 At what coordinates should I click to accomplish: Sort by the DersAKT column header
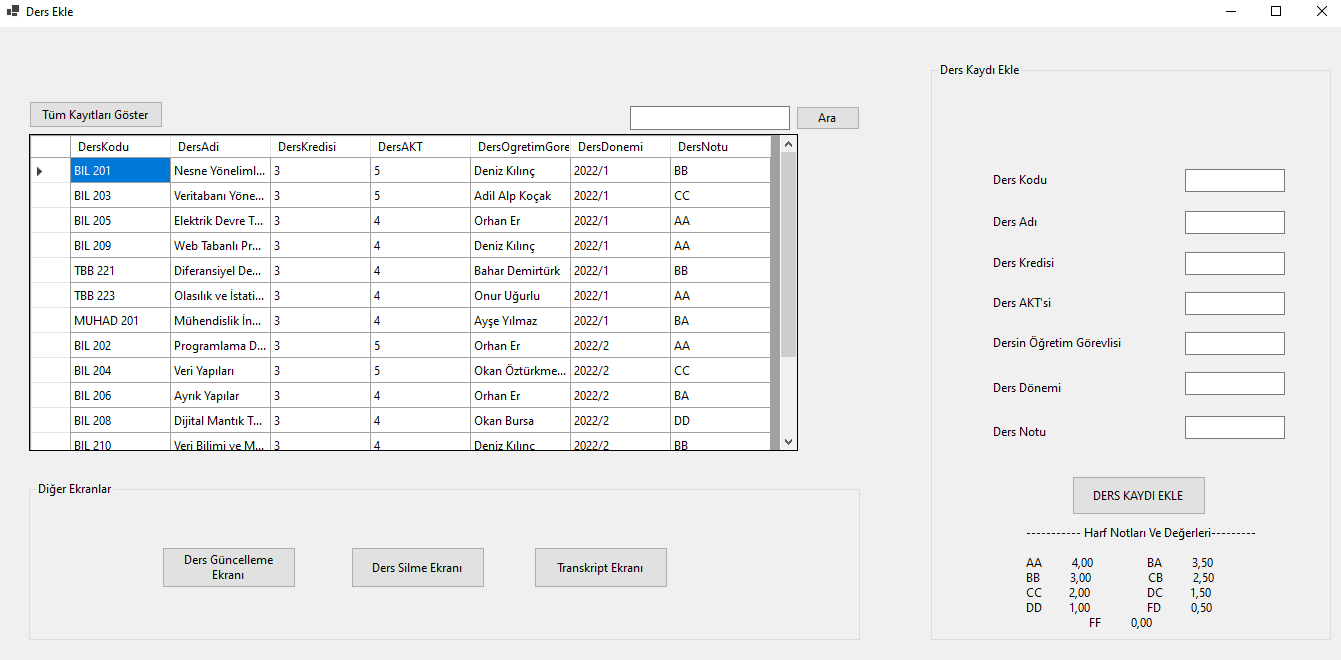(x=420, y=147)
